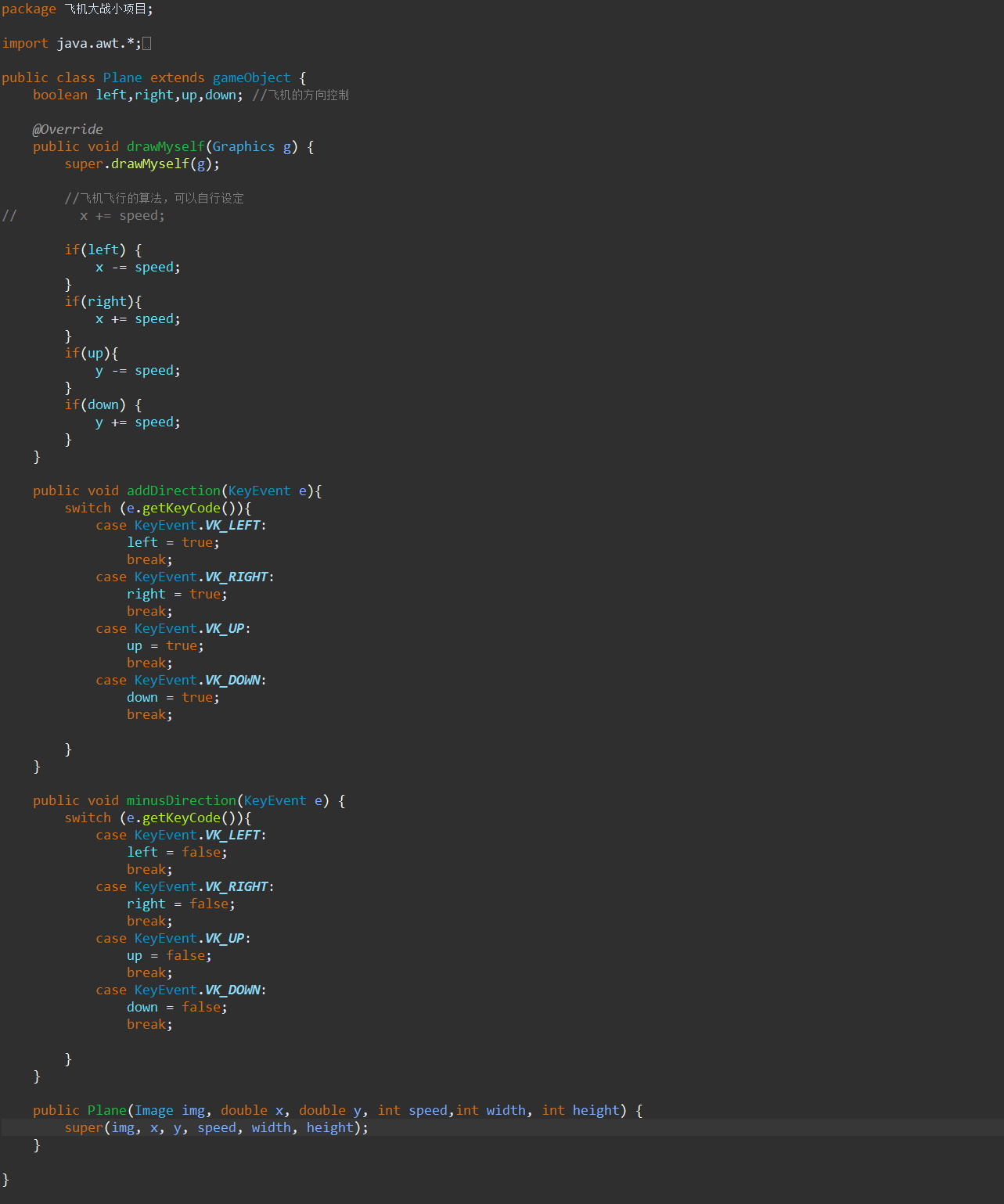The height and width of the screenshot is (1204, 1004).
Task: Click the 'drawMyself' method name in its declaration
Action: pyautogui.click(x=166, y=147)
